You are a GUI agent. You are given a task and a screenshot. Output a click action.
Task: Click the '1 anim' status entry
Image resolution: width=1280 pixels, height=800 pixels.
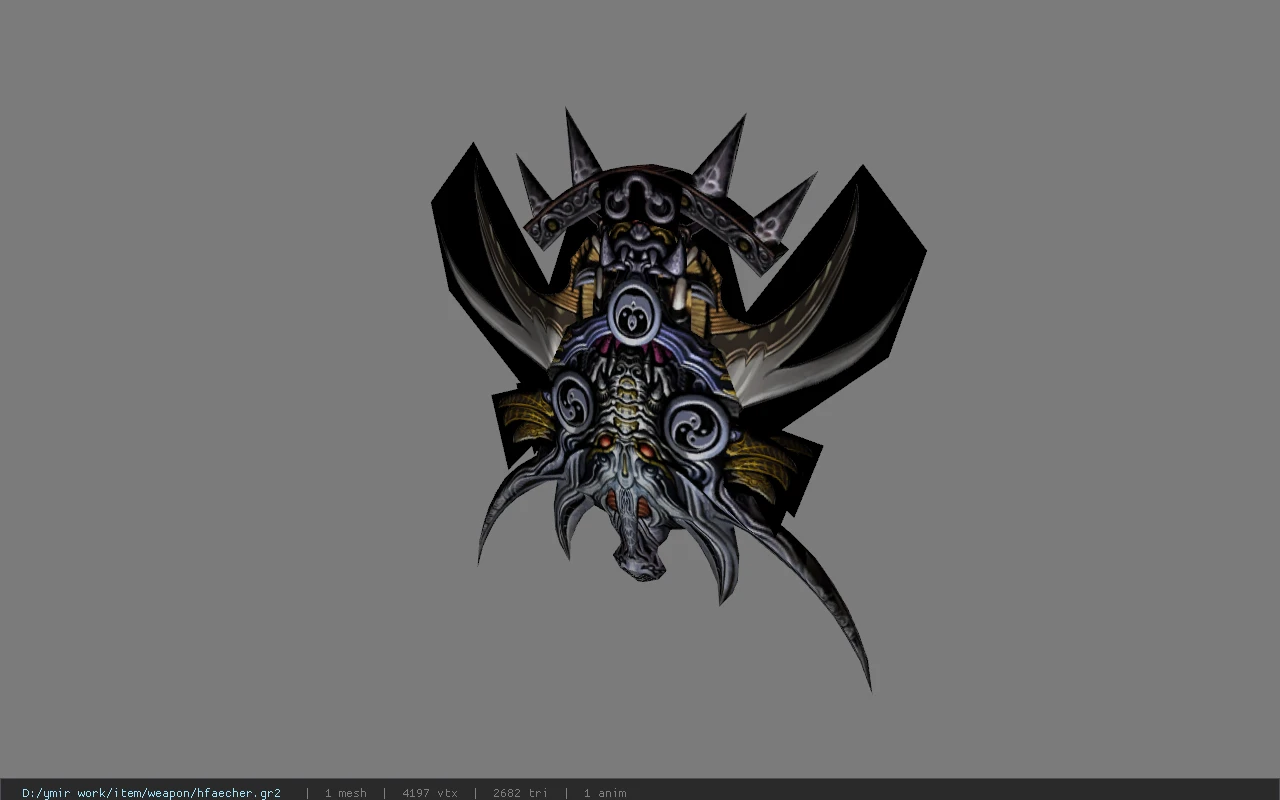pyautogui.click(x=605, y=793)
